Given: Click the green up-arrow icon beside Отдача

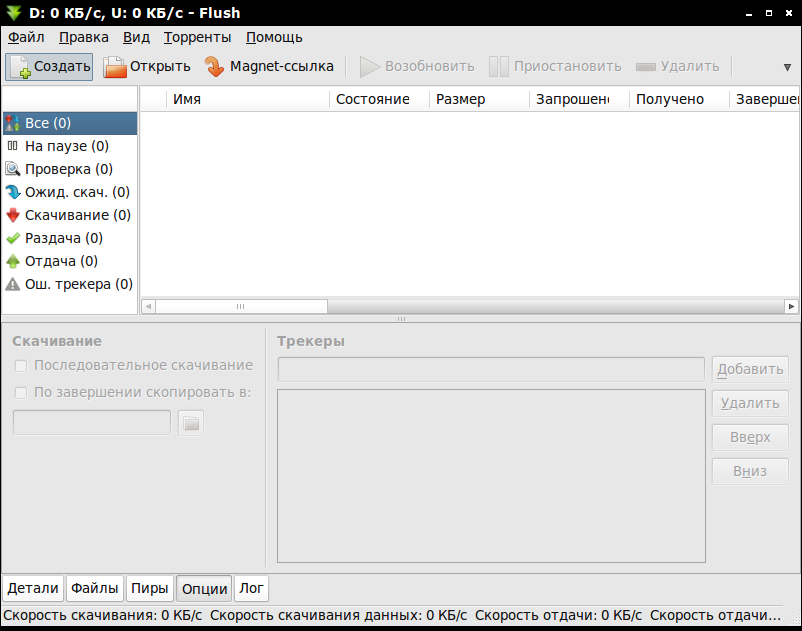Looking at the screenshot, I should 13,261.
